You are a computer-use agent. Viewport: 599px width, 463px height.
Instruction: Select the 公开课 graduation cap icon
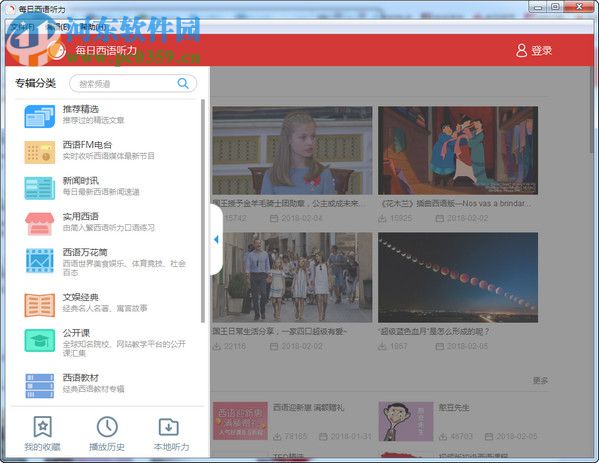click(x=39, y=340)
